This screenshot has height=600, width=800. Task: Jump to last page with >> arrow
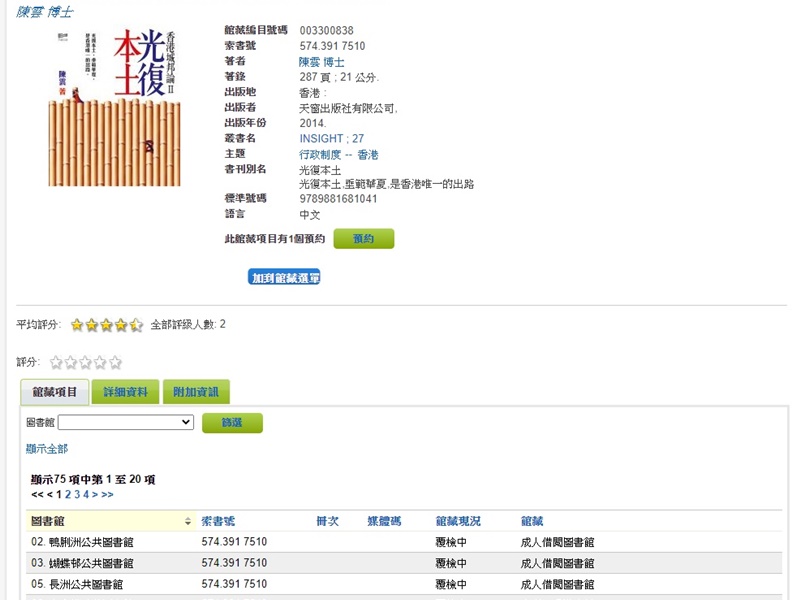107,494
